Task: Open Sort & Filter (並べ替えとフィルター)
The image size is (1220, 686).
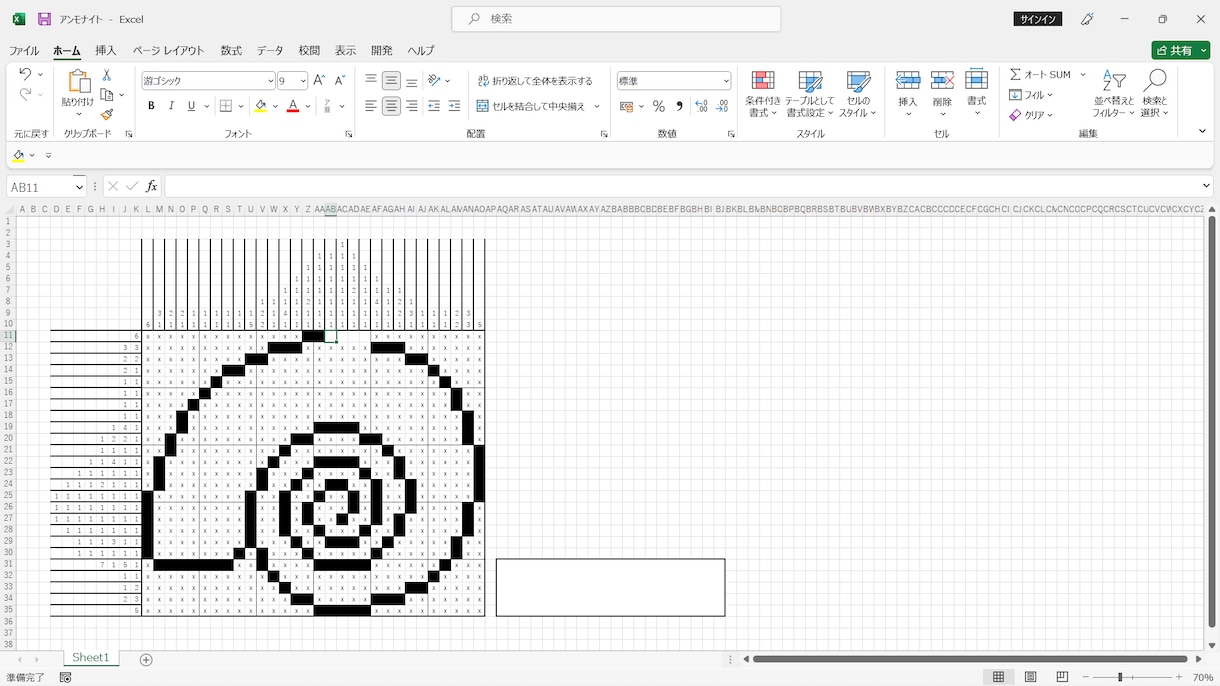Action: tap(1114, 95)
